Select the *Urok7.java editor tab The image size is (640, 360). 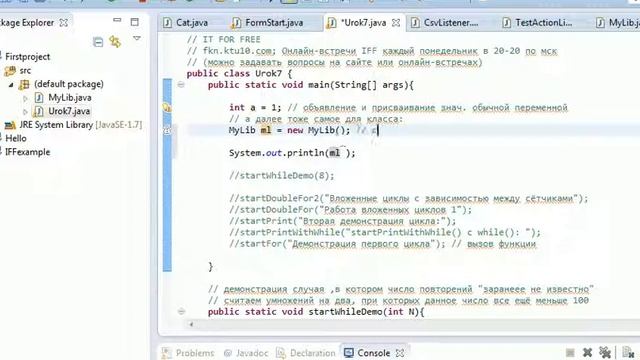(x=363, y=22)
